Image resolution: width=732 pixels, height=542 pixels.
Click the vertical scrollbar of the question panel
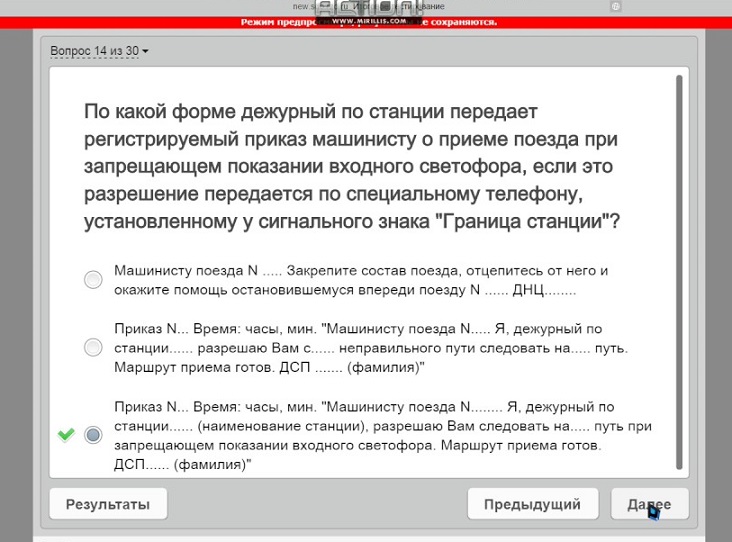[680, 270]
